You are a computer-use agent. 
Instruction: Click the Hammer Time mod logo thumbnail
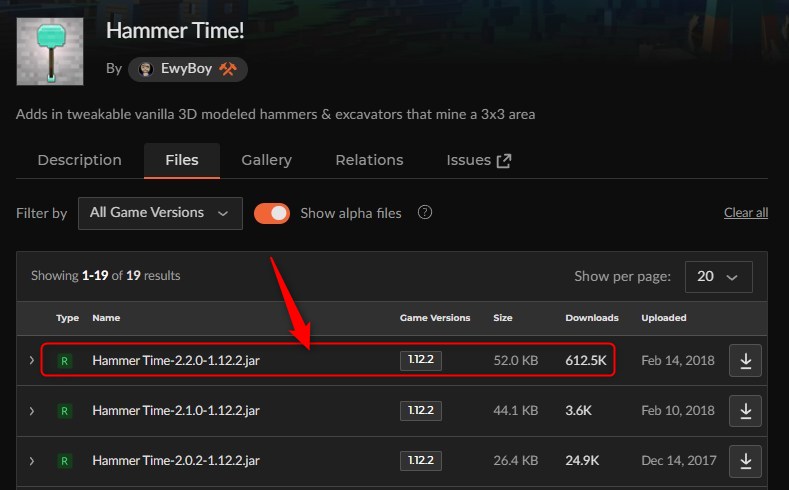tap(50, 51)
